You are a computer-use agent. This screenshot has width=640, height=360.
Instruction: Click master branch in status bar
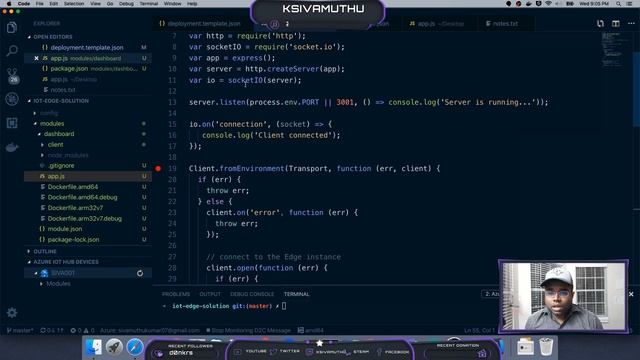pyautogui.click(x=20, y=330)
